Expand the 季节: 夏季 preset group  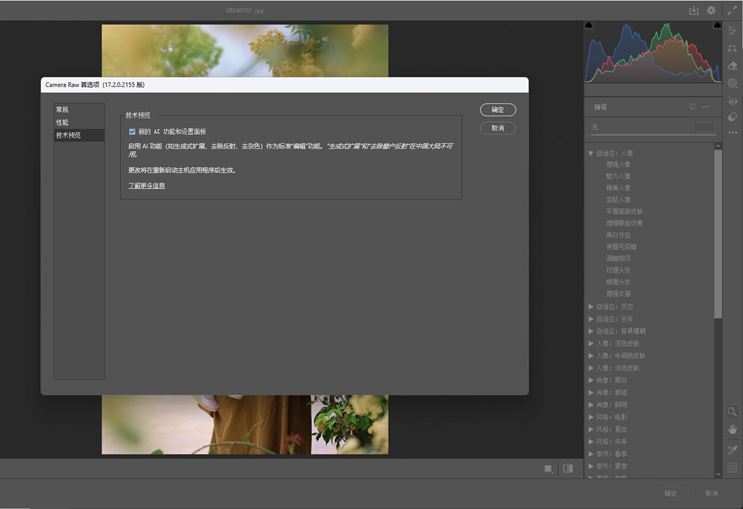(591, 466)
